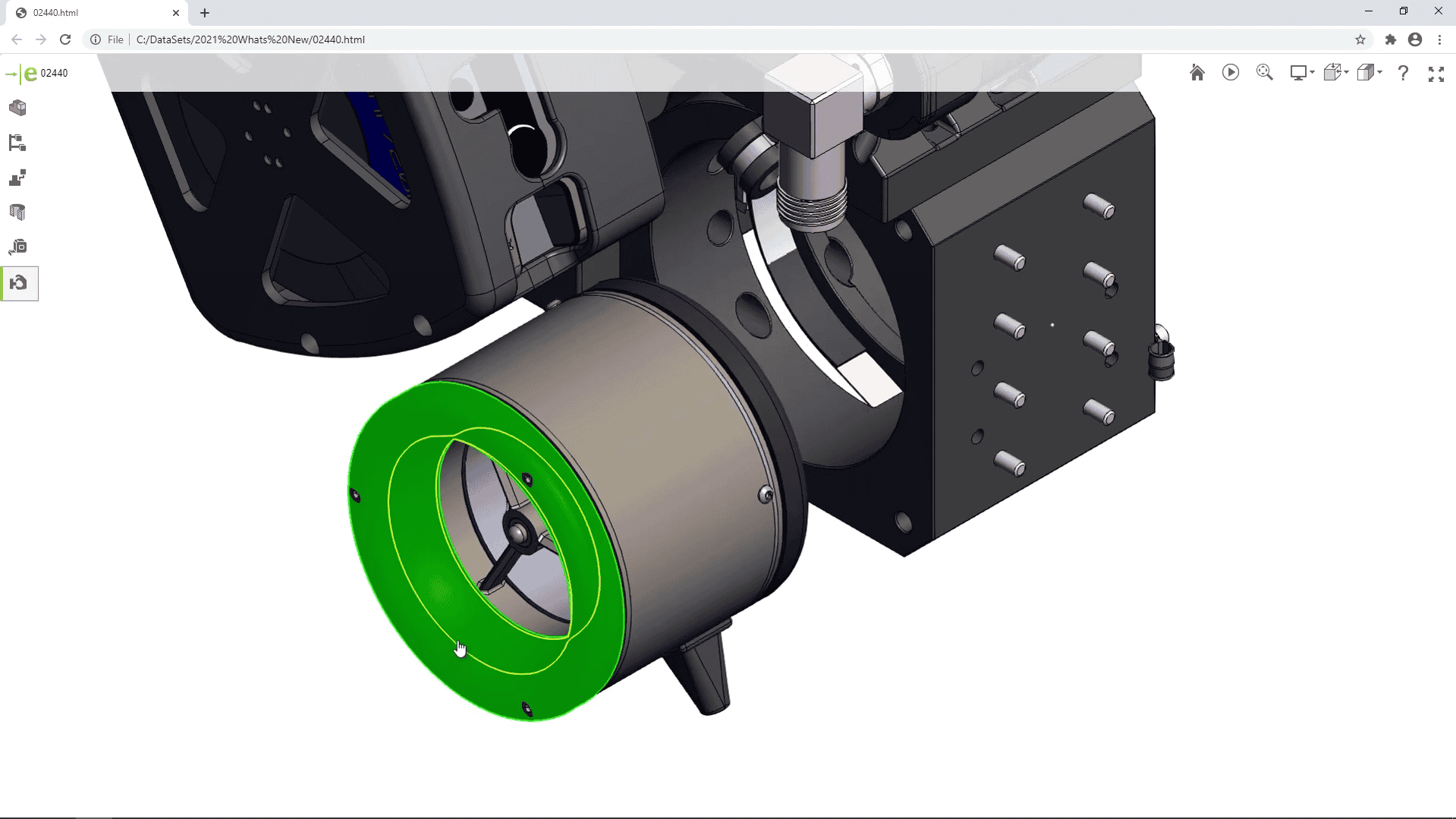Click the browser back button
This screenshot has height=819, width=1456.
[x=15, y=39]
